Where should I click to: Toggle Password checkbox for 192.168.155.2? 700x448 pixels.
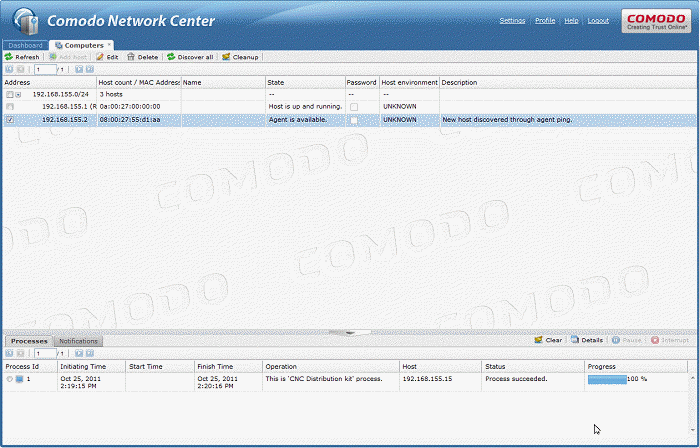(x=354, y=120)
